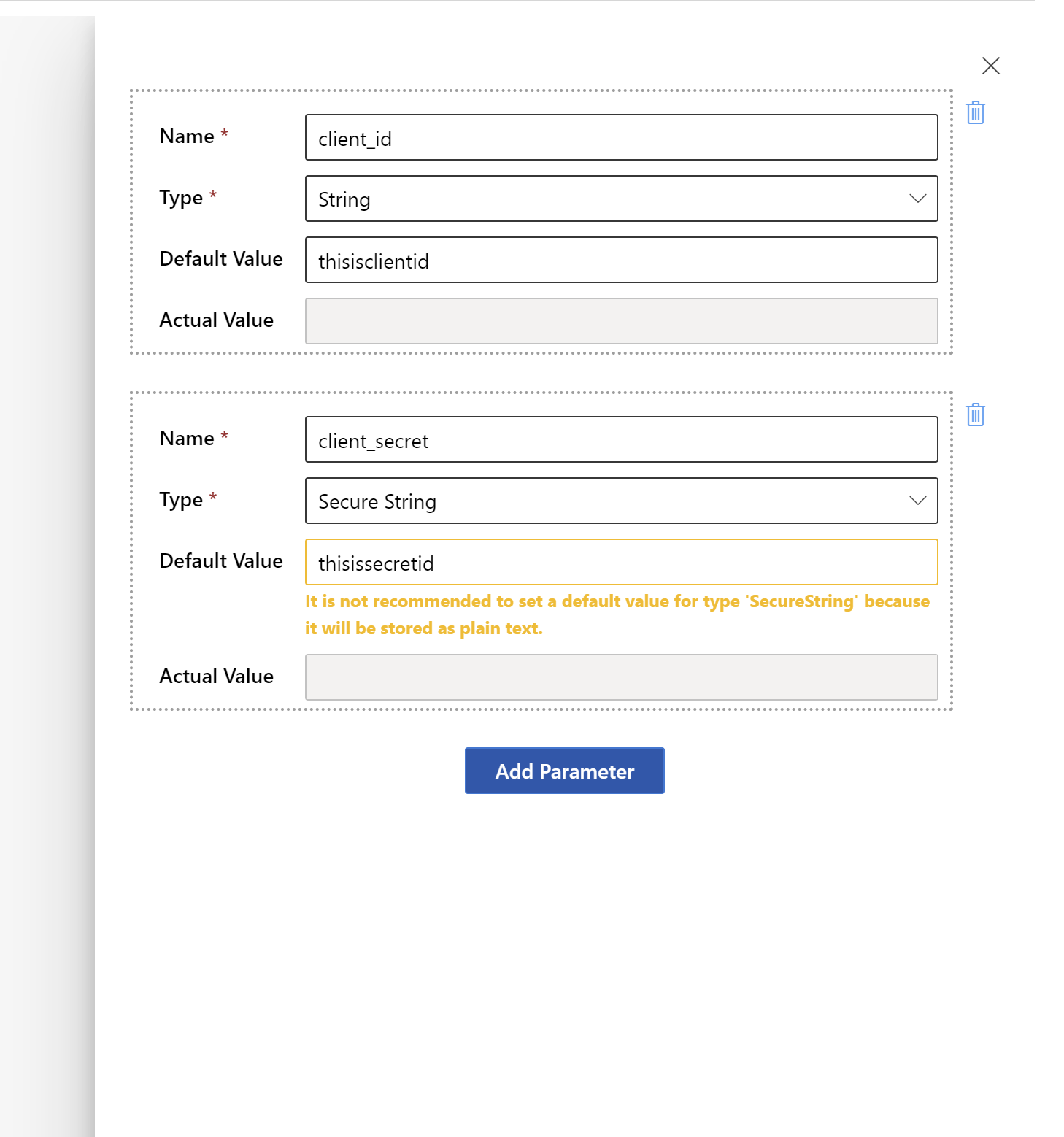Click the Actual Value field of client_id
The width and height of the screenshot is (1064, 1137).
click(622, 321)
